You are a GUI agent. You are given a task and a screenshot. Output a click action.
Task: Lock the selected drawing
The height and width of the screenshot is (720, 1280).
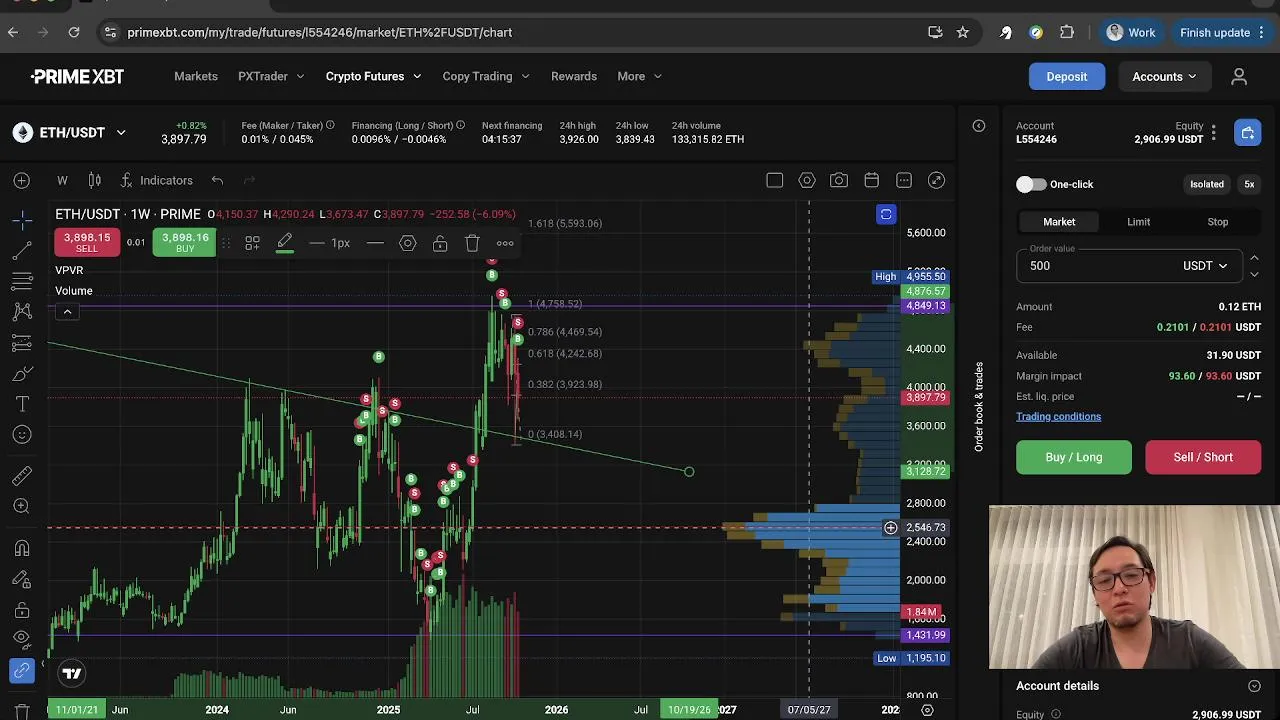(x=440, y=243)
